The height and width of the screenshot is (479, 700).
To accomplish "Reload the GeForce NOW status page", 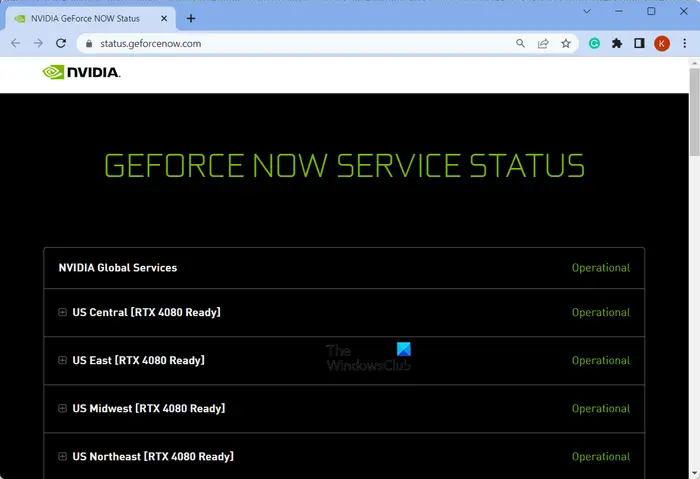I will [x=61, y=43].
